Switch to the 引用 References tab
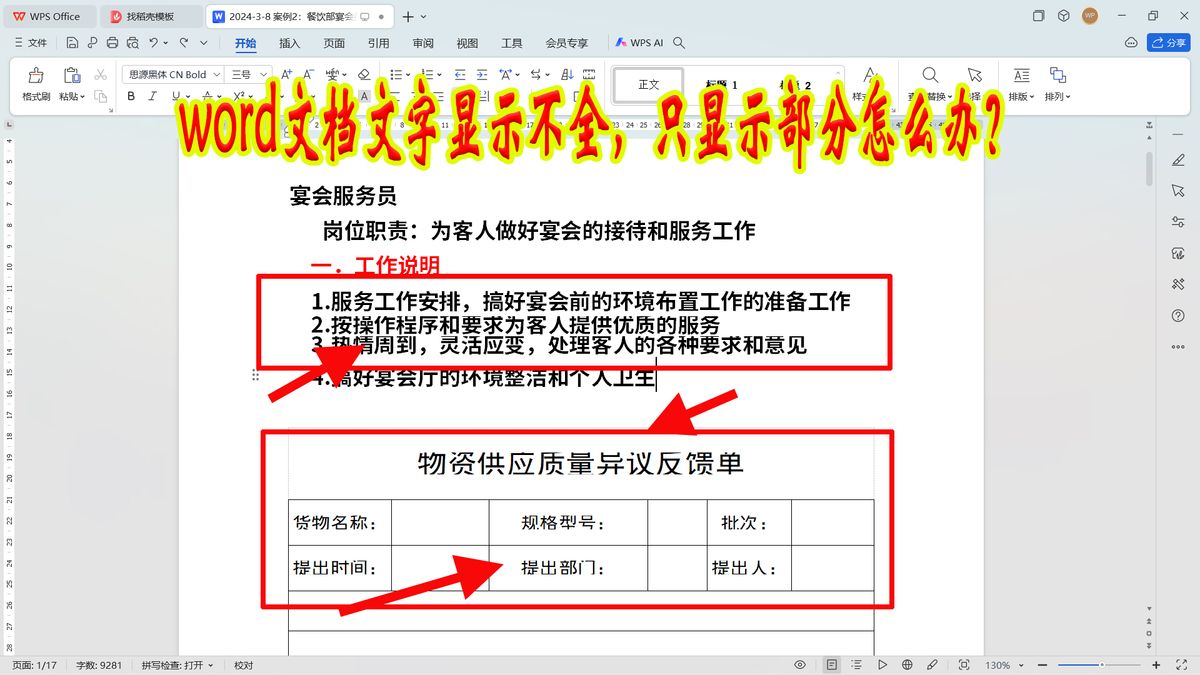The image size is (1200, 675). click(x=378, y=43)
